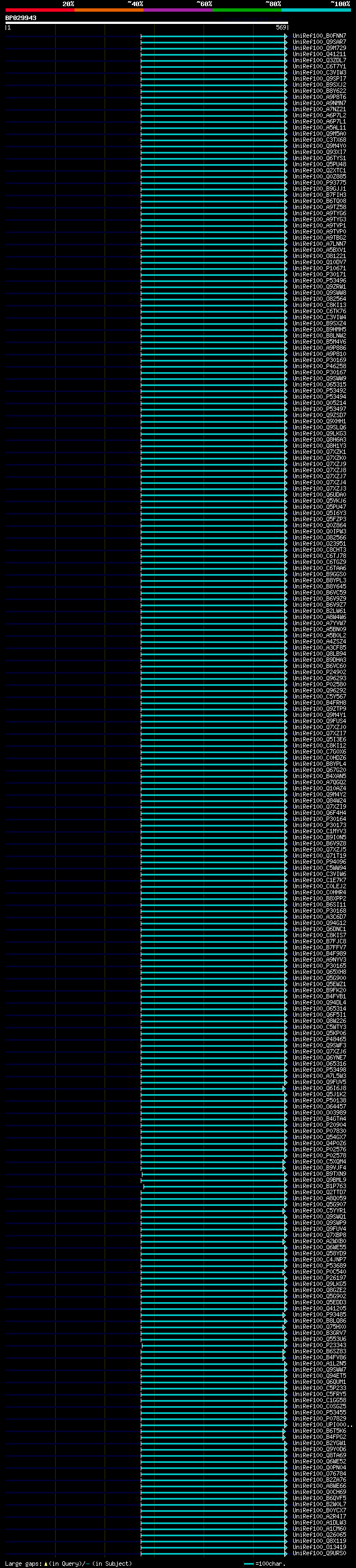Click query end position 569

click(280, 27)
